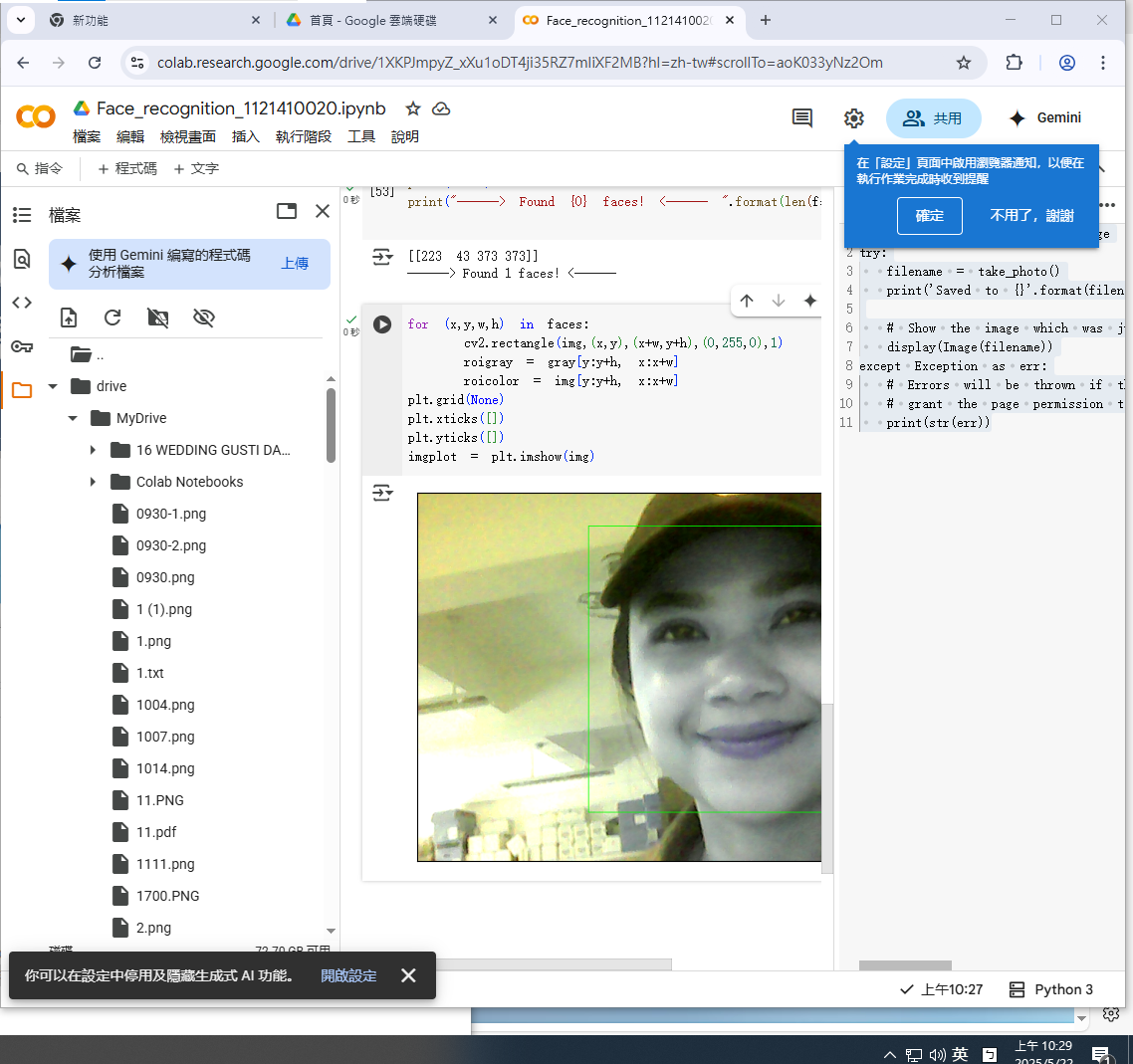The height and width of the screenshot is (1064, 1133).
Task: Click the upload file icon in Files panel
Action: click(69, 318)
